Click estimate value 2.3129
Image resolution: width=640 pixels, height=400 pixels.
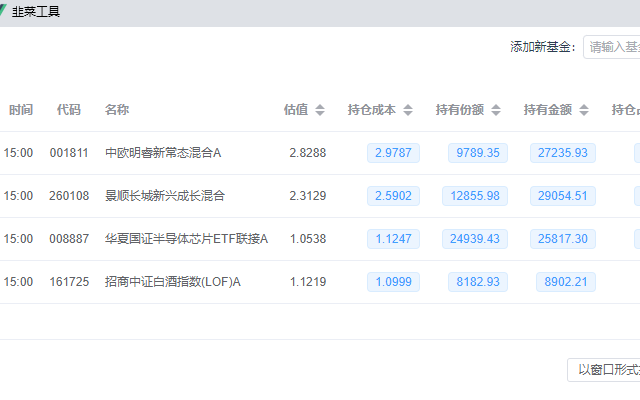pos(308,196)
